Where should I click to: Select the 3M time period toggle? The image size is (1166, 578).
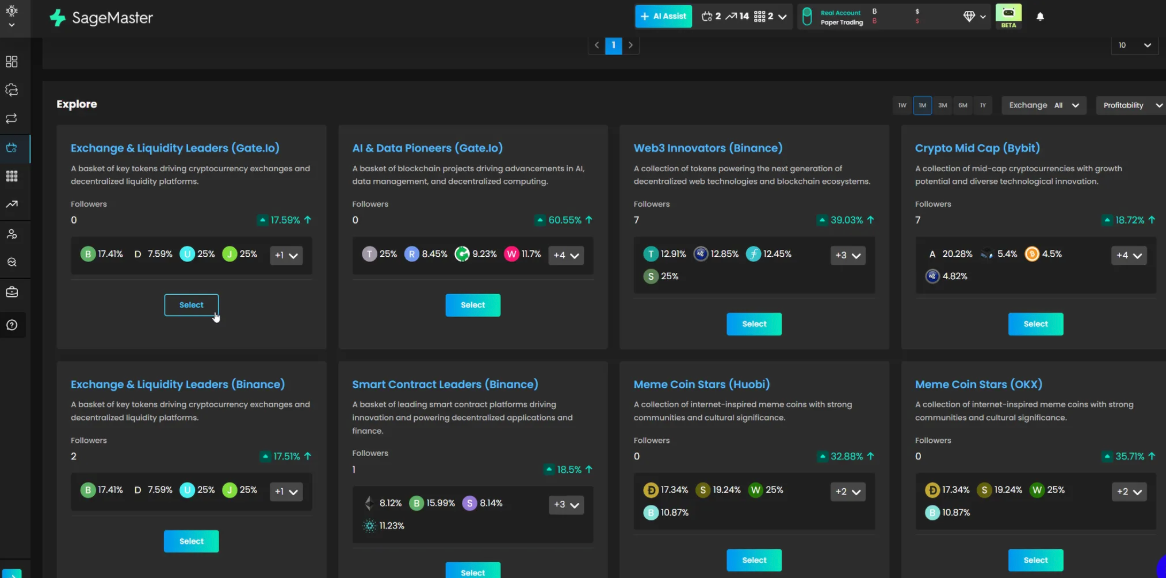pos(942,106)
